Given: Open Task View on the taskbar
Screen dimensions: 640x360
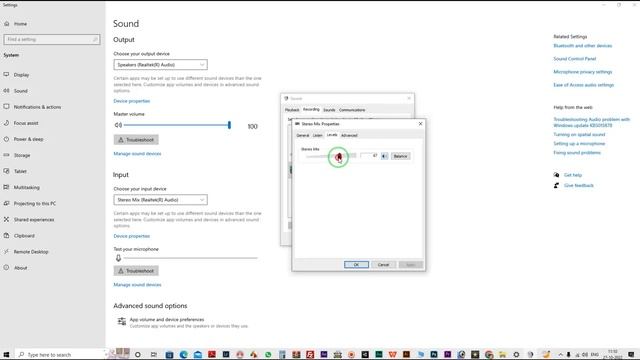Looking at the screenshot, I should coord(153,354).
